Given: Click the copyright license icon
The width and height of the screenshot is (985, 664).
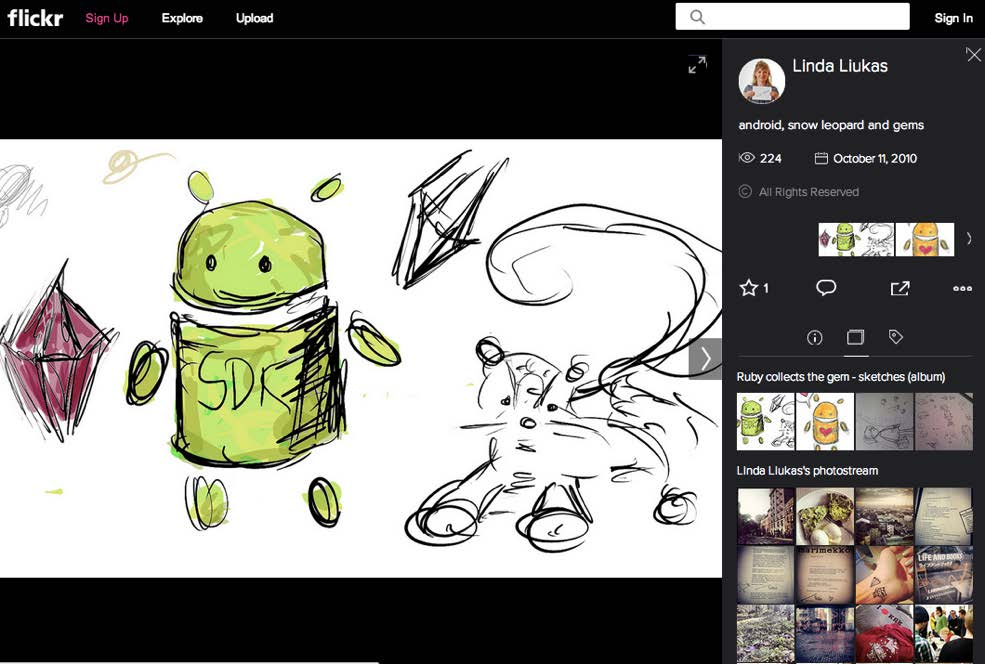Looking at the screenshot, I should (x=745, y=192).
